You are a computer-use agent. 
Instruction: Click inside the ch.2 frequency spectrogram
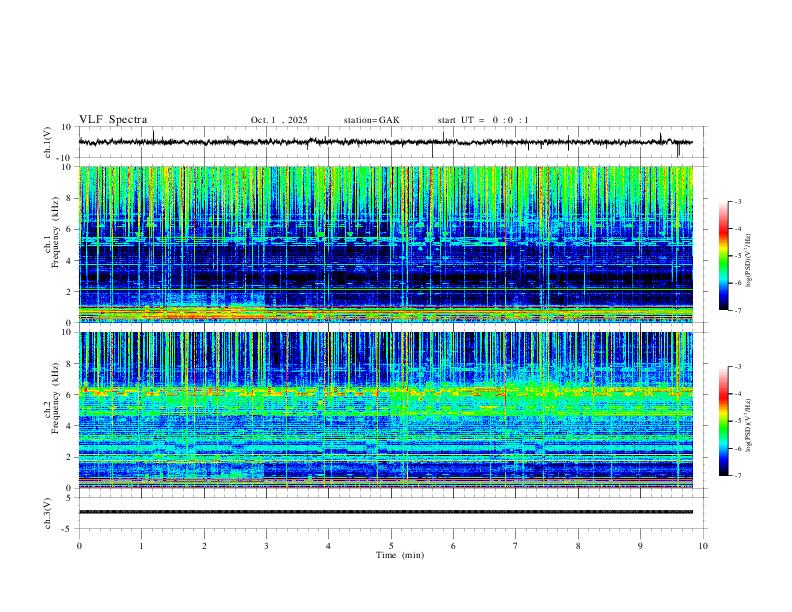385,410
